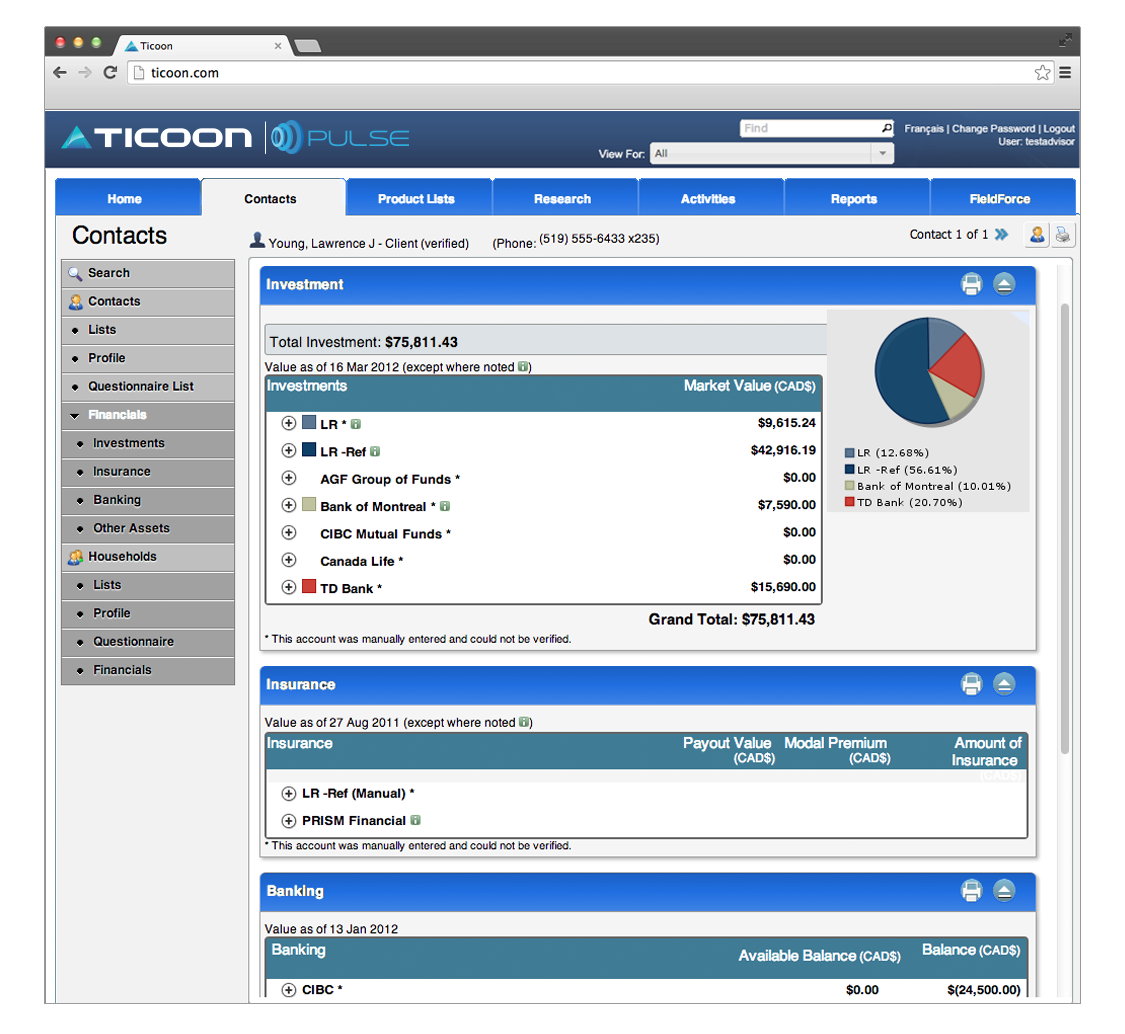Expand the LR * investment row

pyautogui.click(x=288, y=423)
